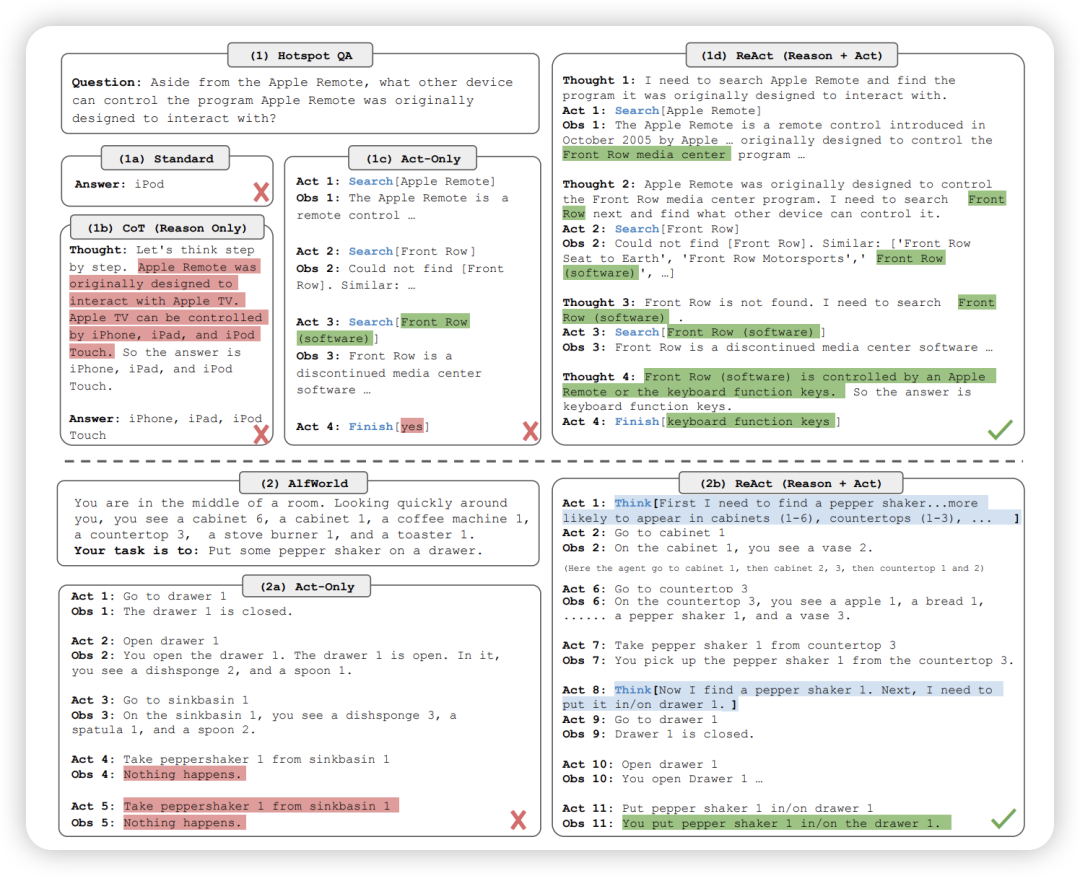
Task: Click the red X in the (1c) Act-Only panel
Action: pos(530,431)
